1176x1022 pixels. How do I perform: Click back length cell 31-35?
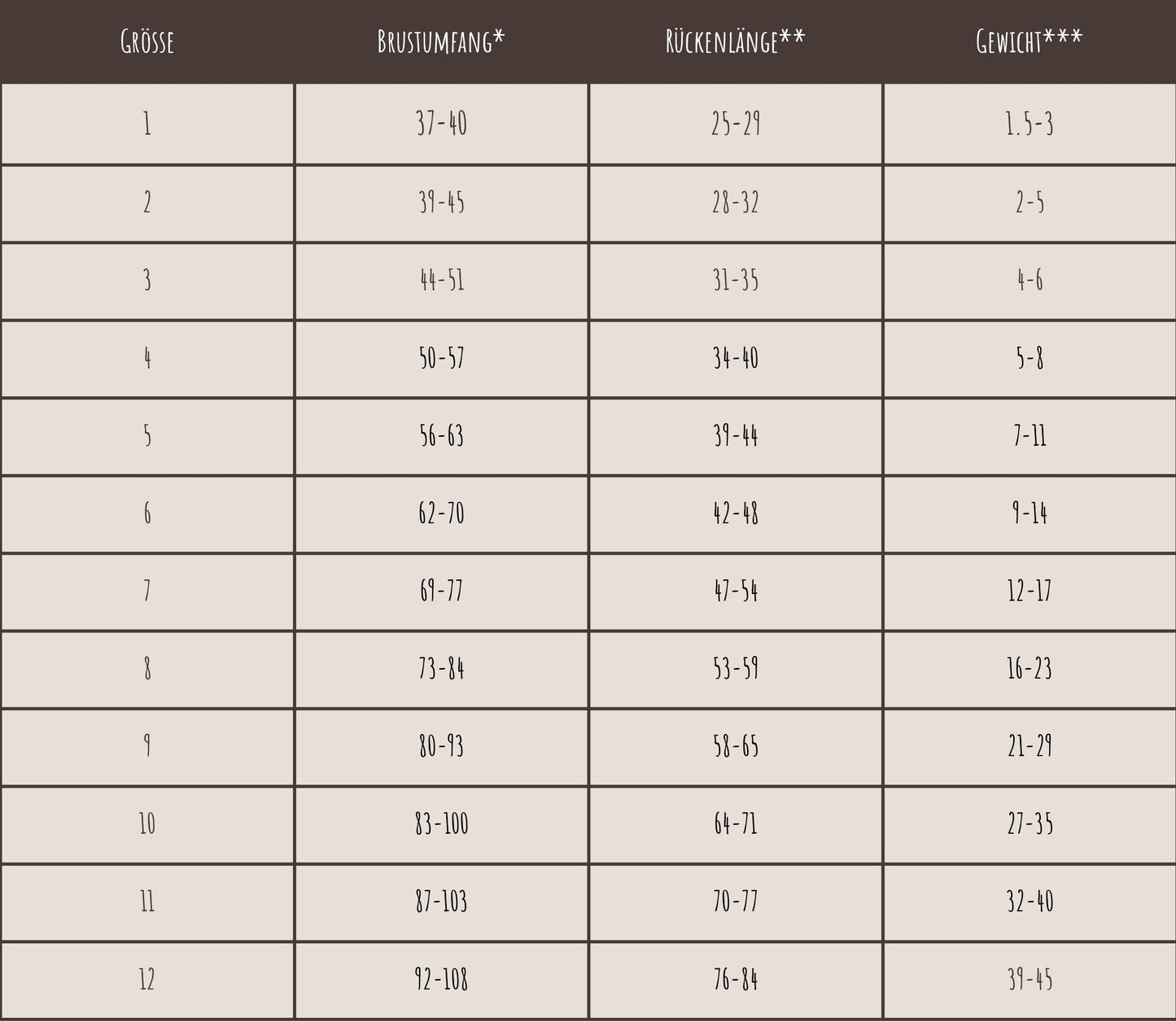[x=736, y=281]
